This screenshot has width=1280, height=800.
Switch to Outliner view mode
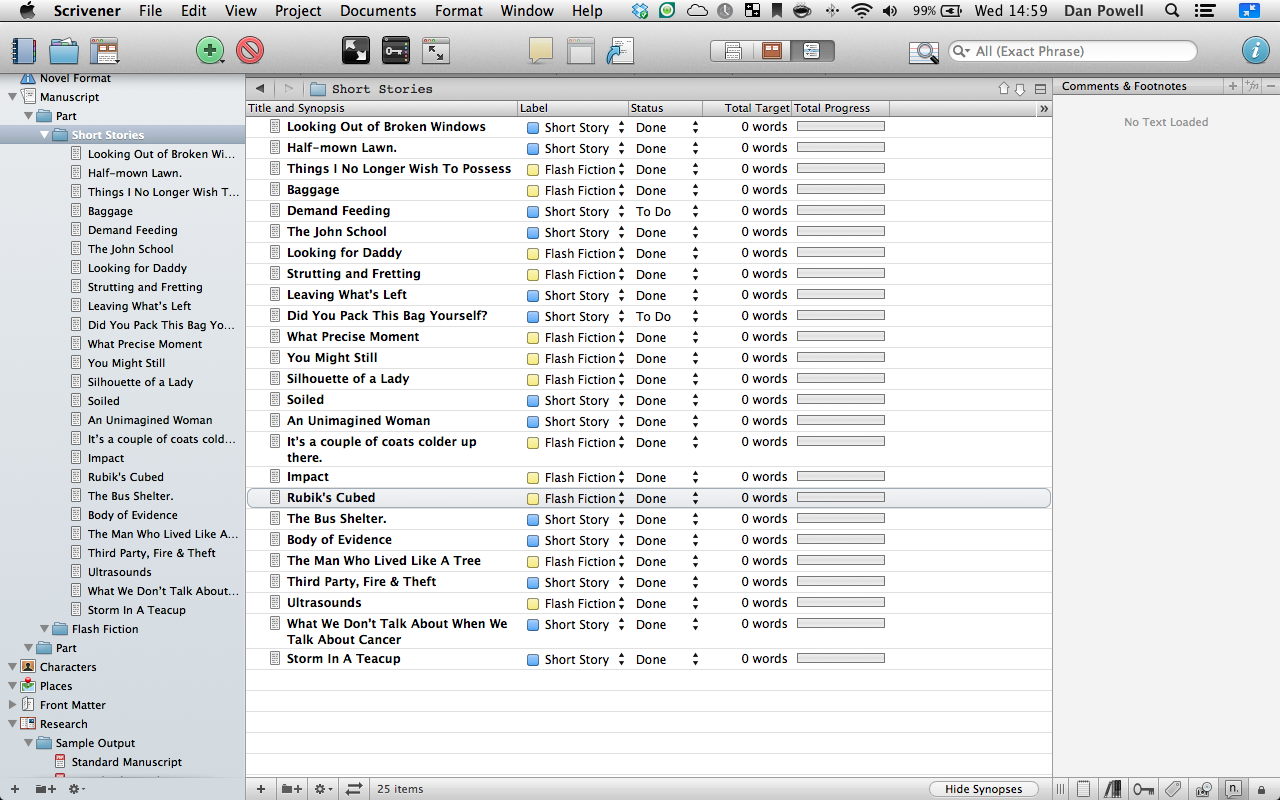[x=811, y=51]
